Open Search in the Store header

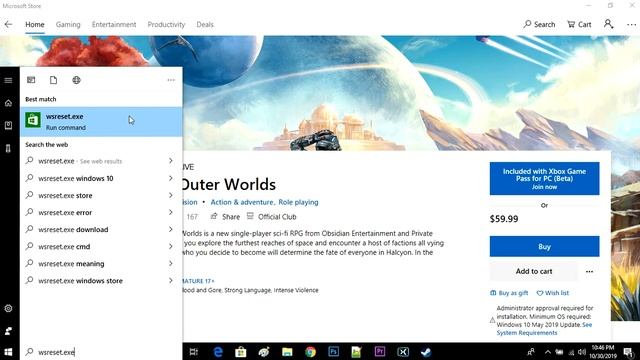pyautogui.click(x=539, y=24)
